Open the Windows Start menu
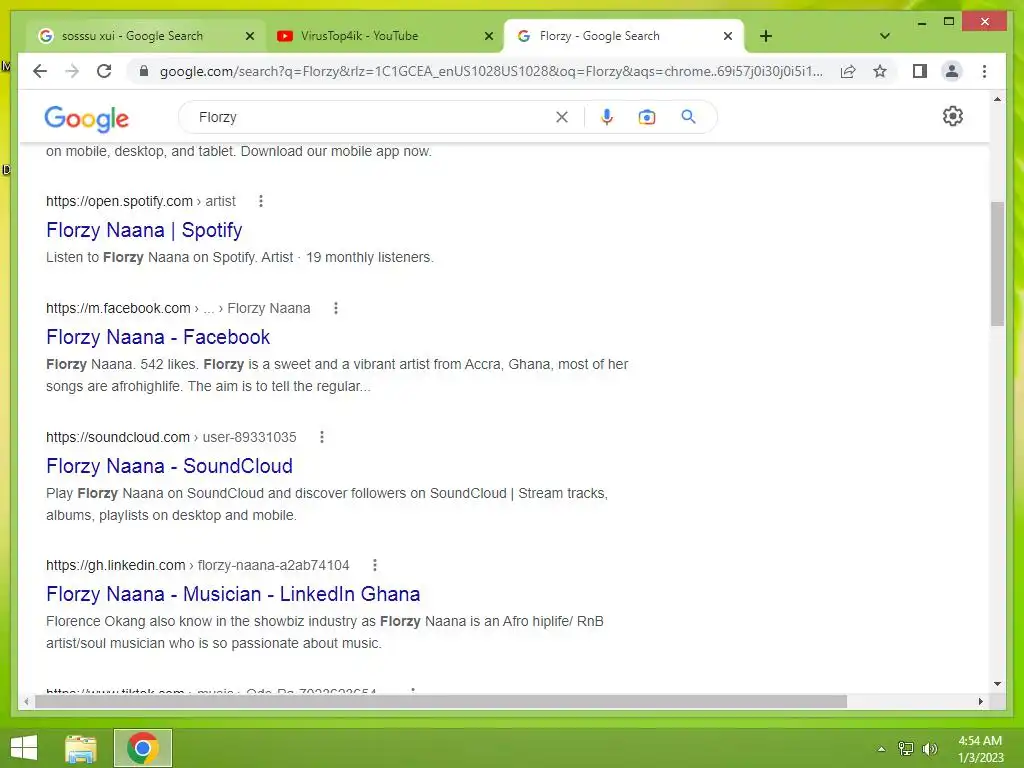 (24, 748)
